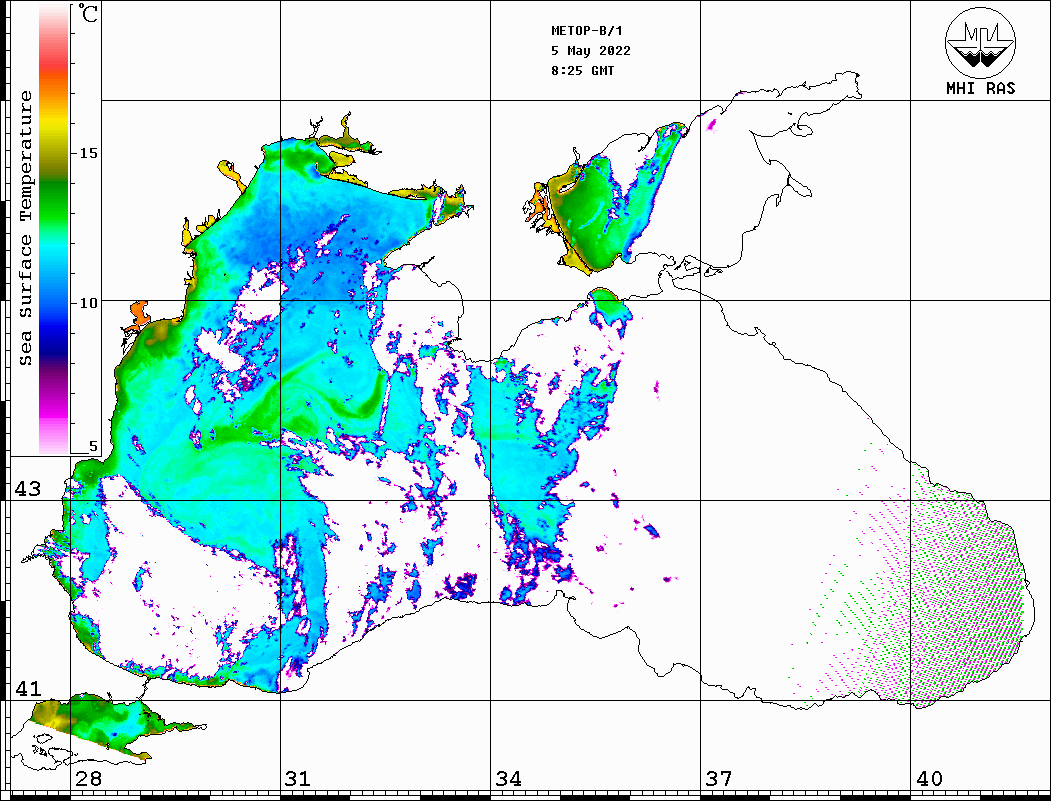Click latitude label 41
1051x801 pixels.
coord(28,688)
